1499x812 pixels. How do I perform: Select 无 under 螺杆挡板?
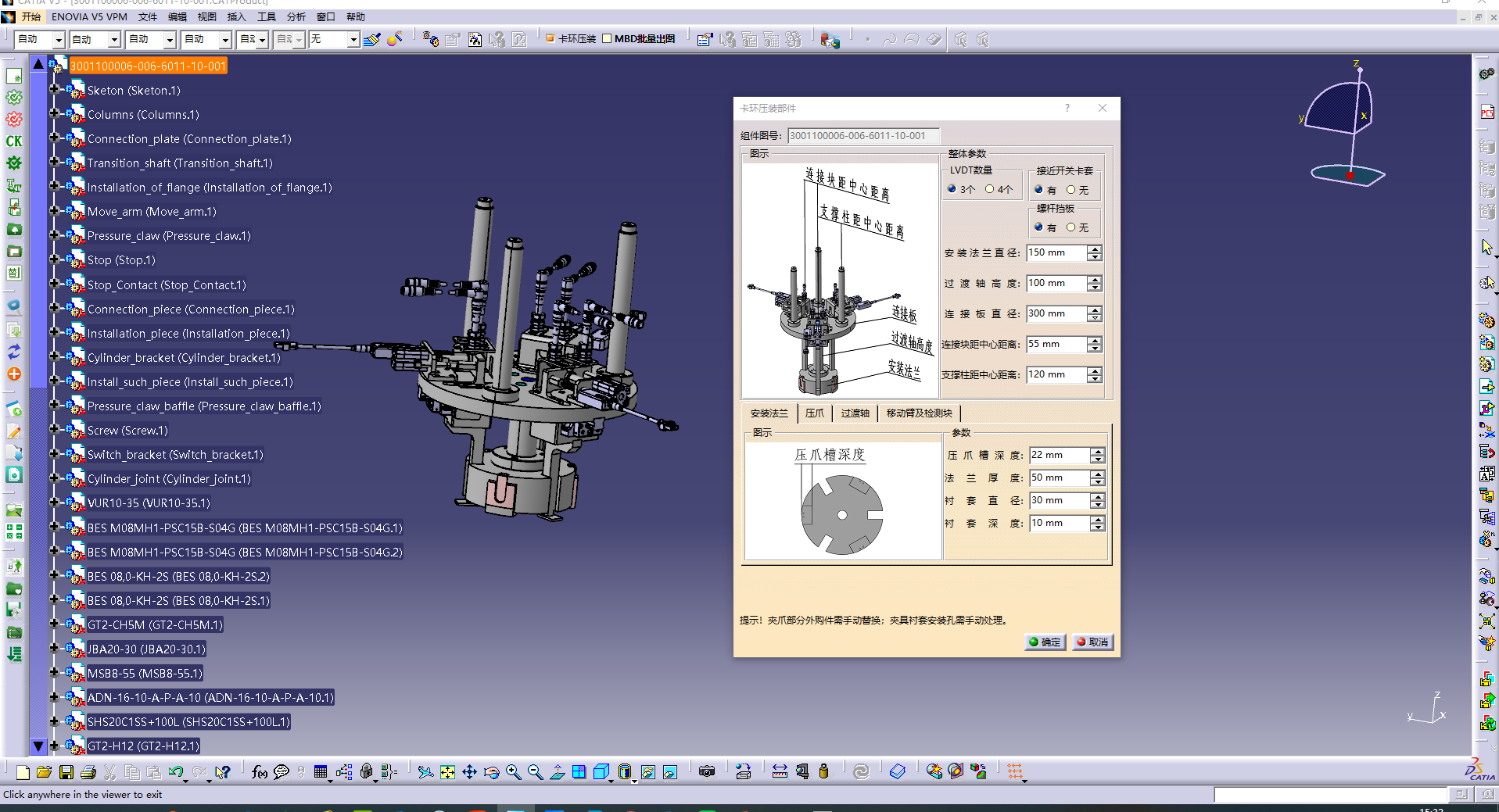1070,227
